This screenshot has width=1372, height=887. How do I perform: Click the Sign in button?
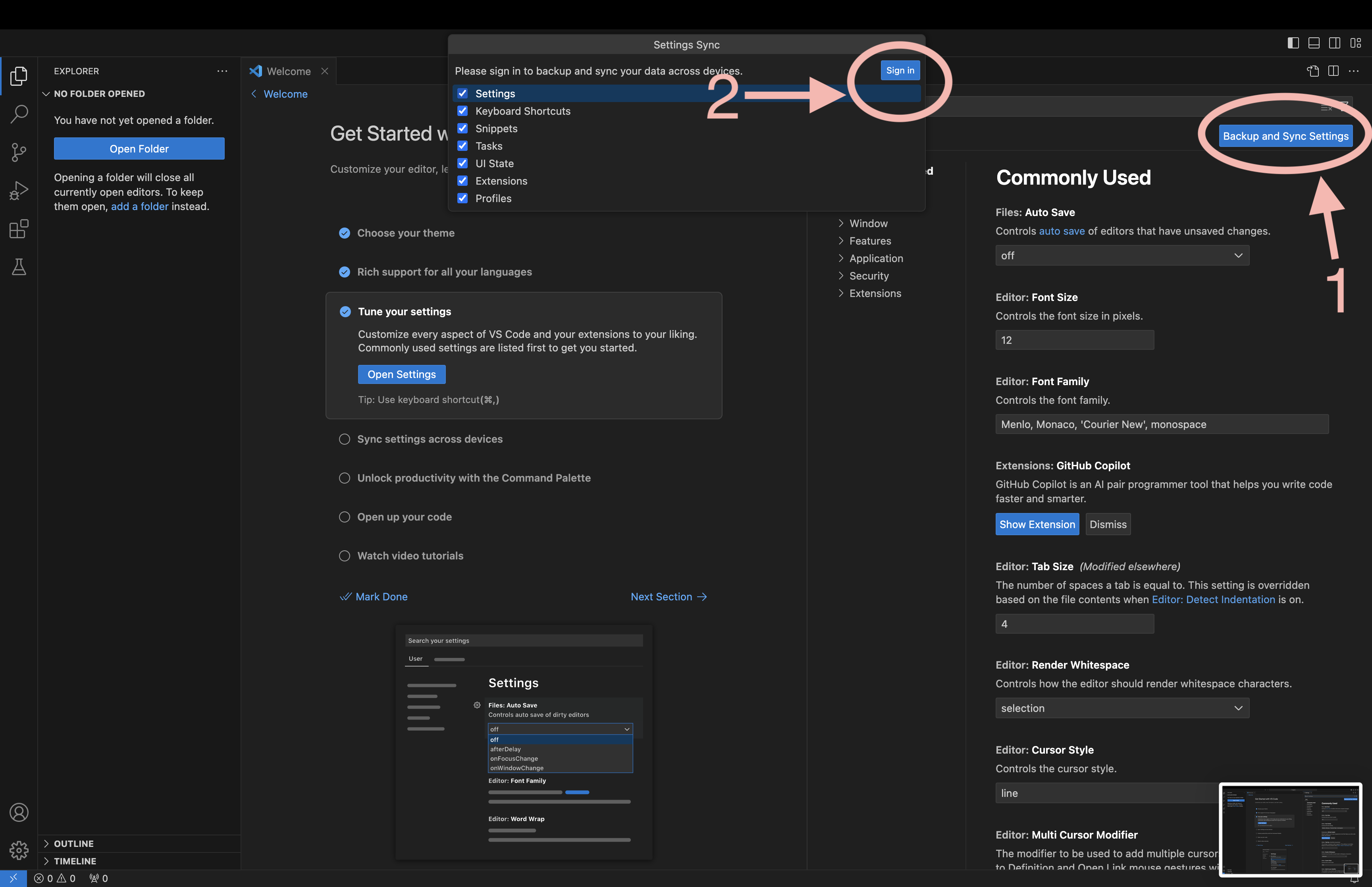point(900,70)
